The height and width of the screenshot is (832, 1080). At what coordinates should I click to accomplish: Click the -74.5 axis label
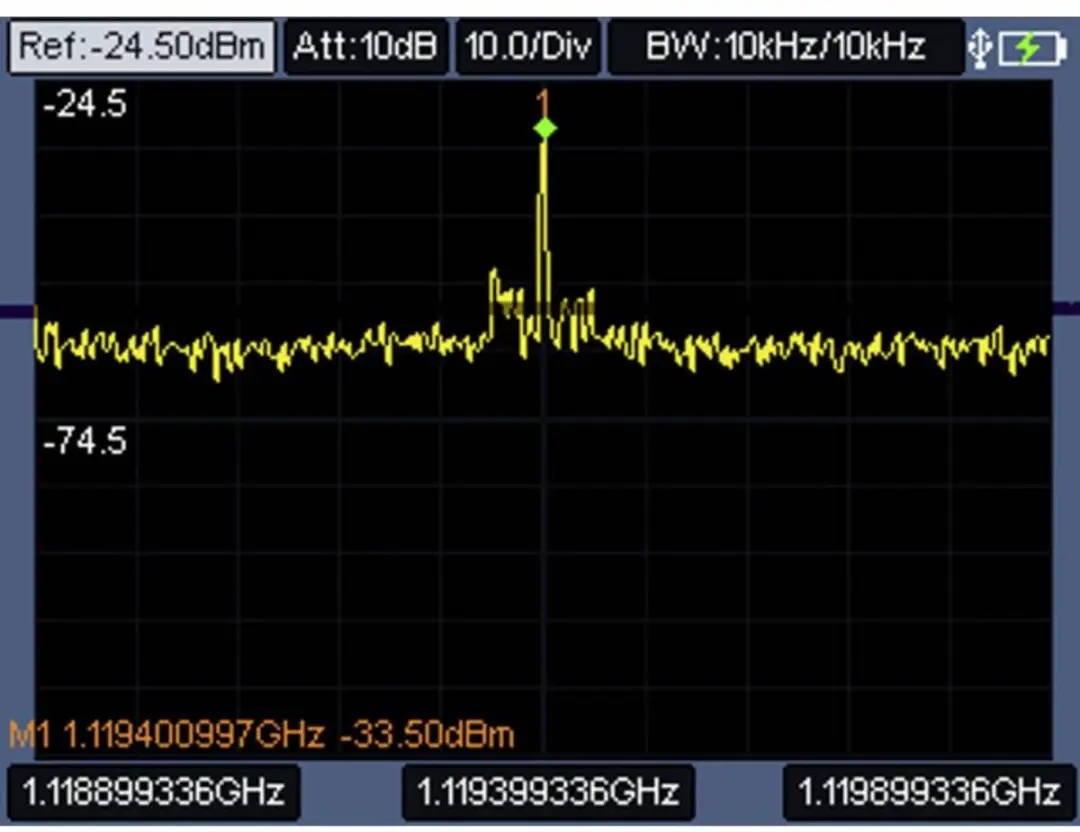(x=85, y=441)
